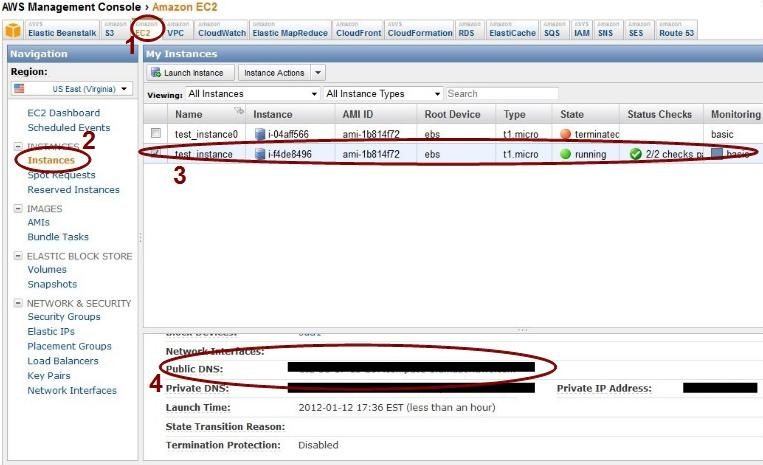This screenshot has height=465, width=763.
Task: Go to AMIs in navigation
Action: [x=38, y=222]
